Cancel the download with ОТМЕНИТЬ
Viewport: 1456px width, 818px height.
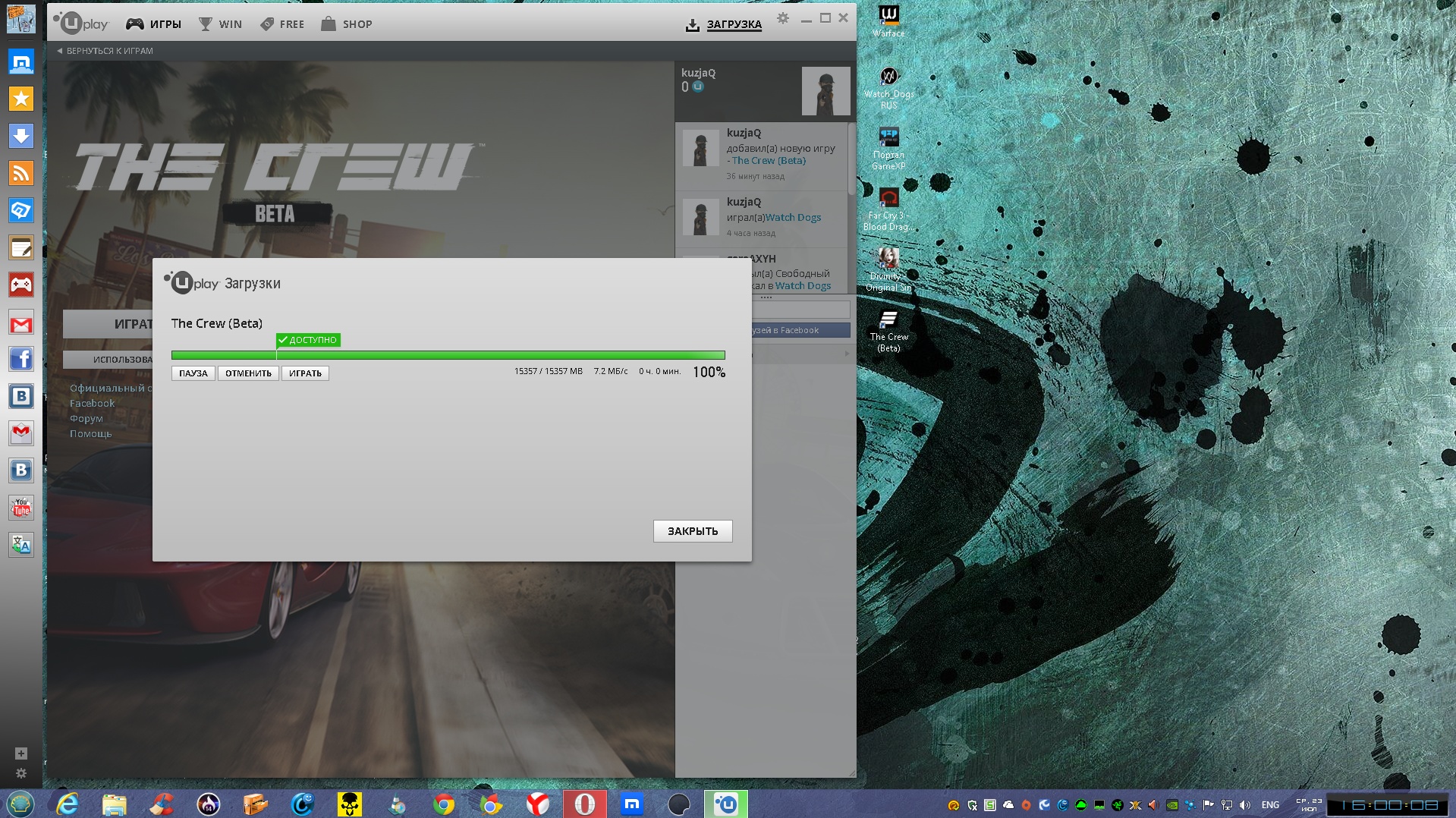point(248,373)
